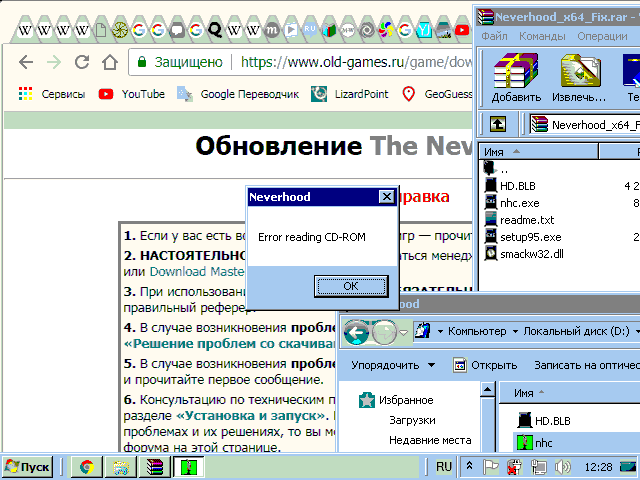Open the Команды menu in WinRAR
This screenshot has height=480, width=640.
click(x=542, y=36)
